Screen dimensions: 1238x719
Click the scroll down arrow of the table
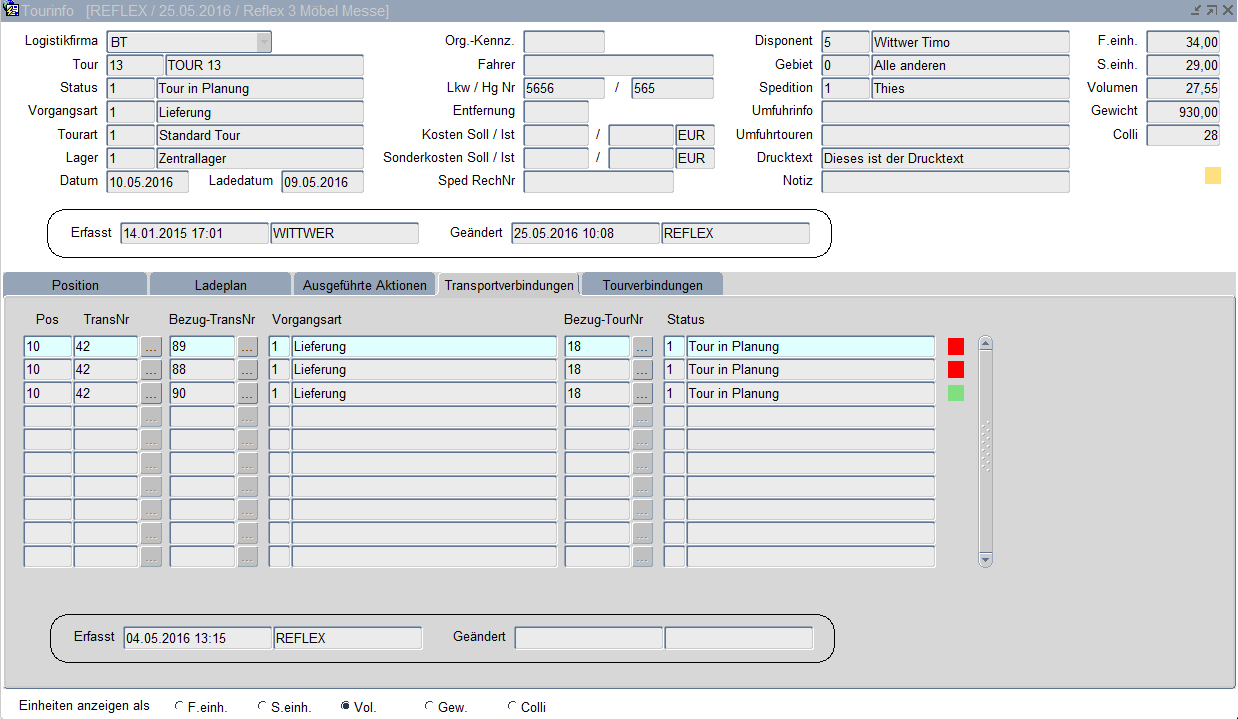(x=985, y=560)
